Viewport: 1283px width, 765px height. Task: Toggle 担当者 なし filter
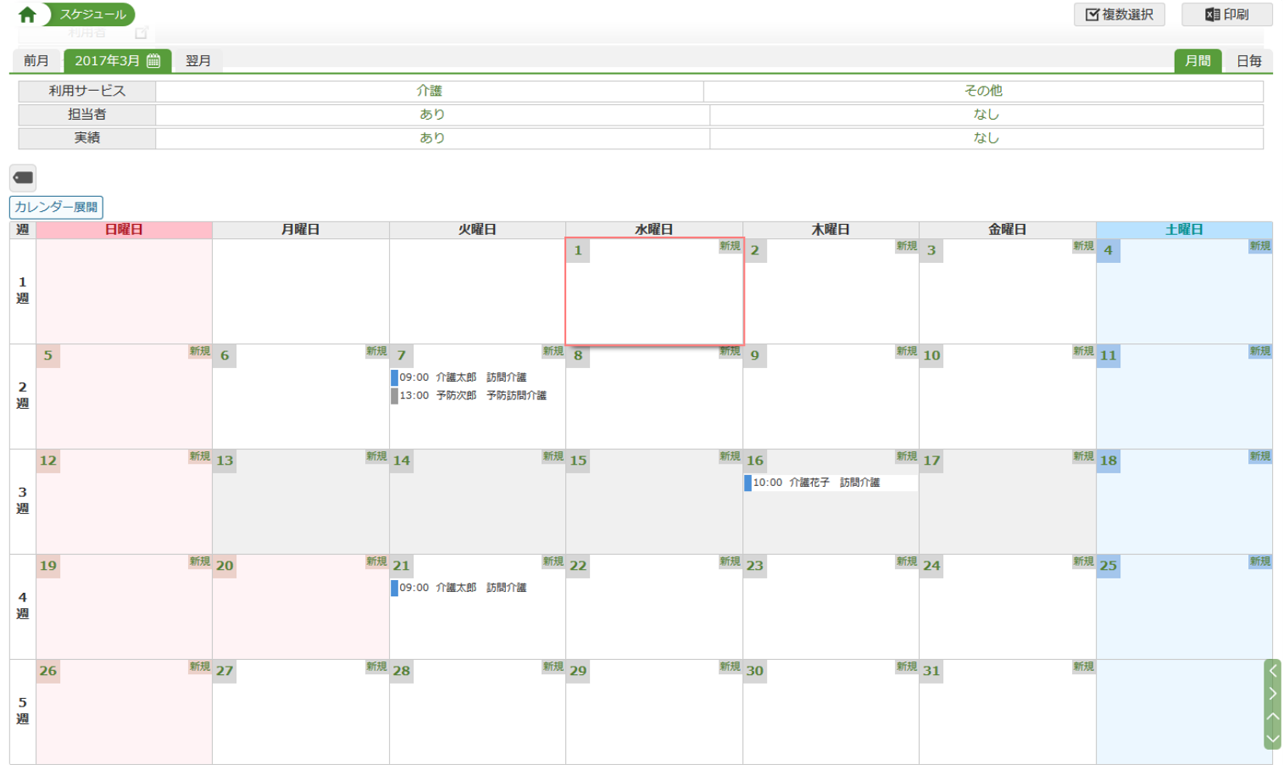(986, 115)
